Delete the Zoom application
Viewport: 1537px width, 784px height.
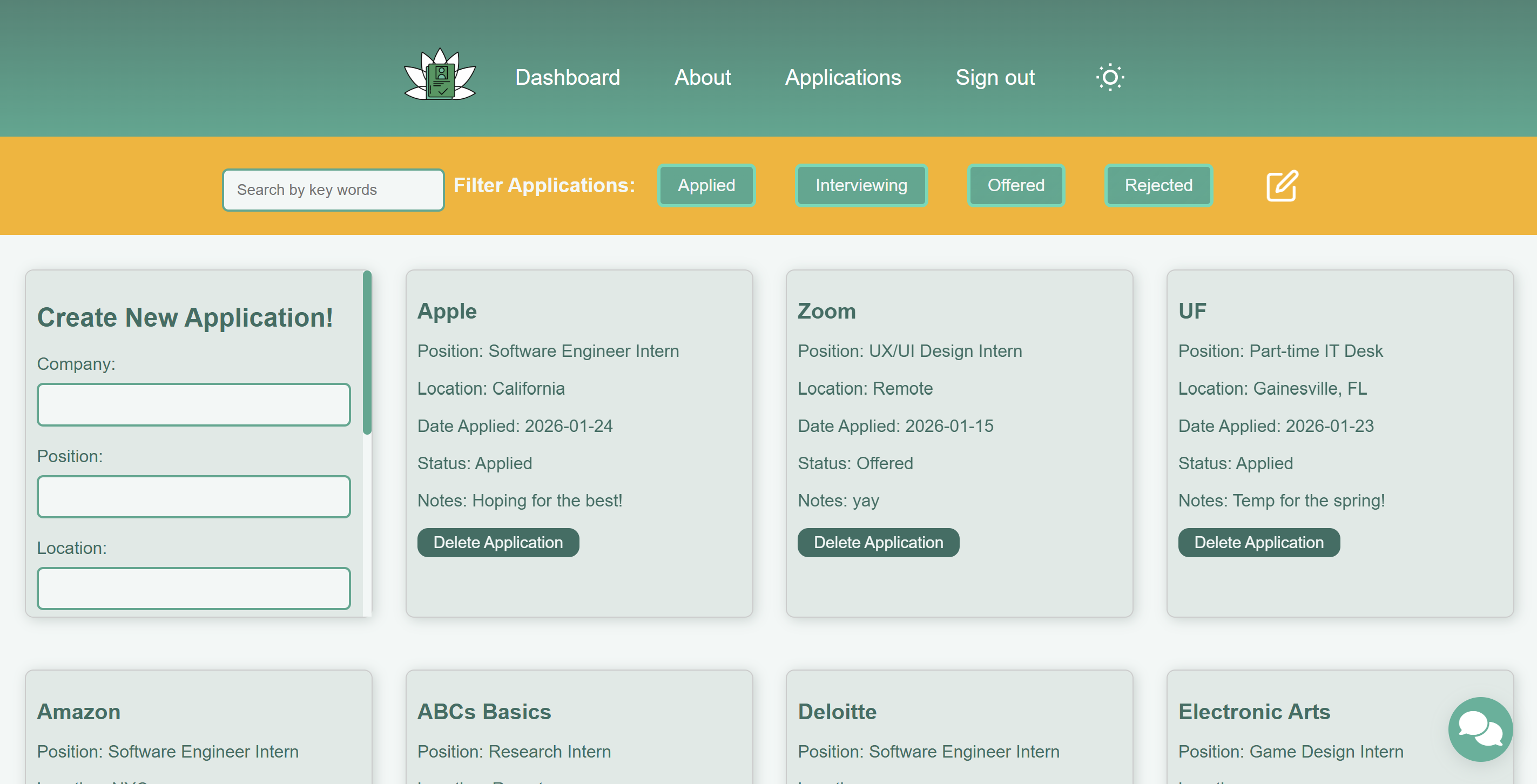coord(878,542)
